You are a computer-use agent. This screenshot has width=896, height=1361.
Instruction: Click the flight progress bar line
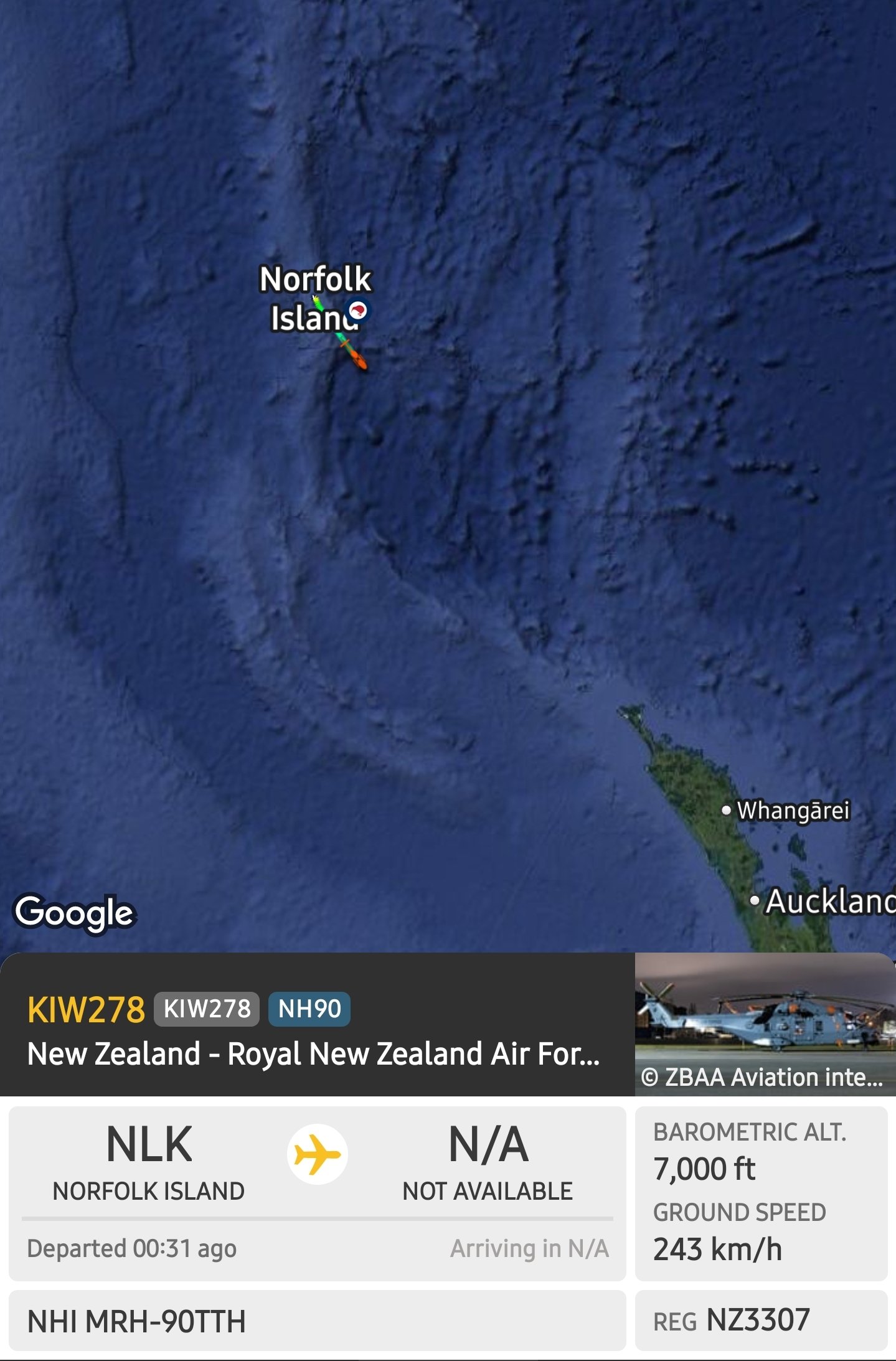coord(317,1218)
